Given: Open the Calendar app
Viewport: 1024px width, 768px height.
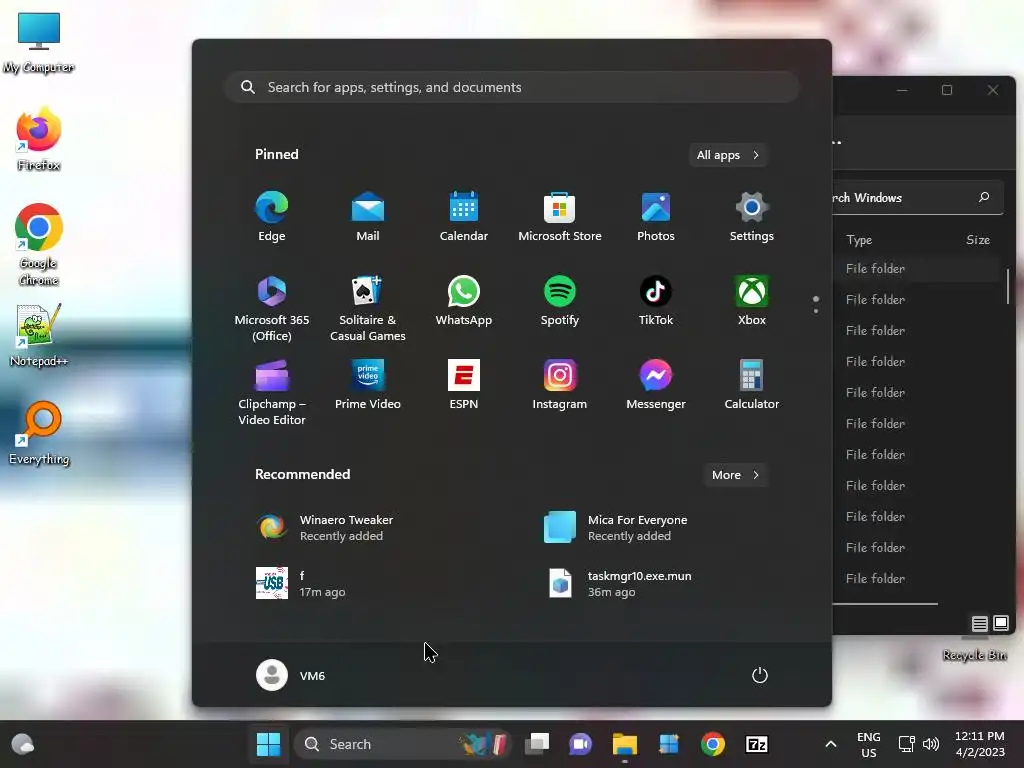Looking at the screenshot, I should [x=464, y=217].
